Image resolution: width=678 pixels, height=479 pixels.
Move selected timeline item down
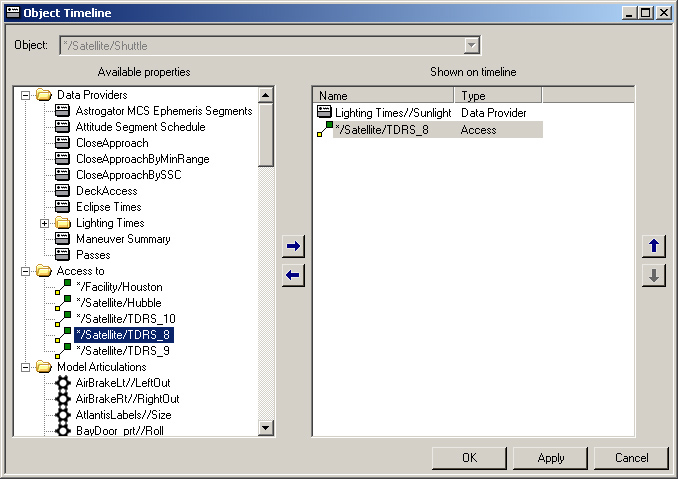click(x=654, y=275)
